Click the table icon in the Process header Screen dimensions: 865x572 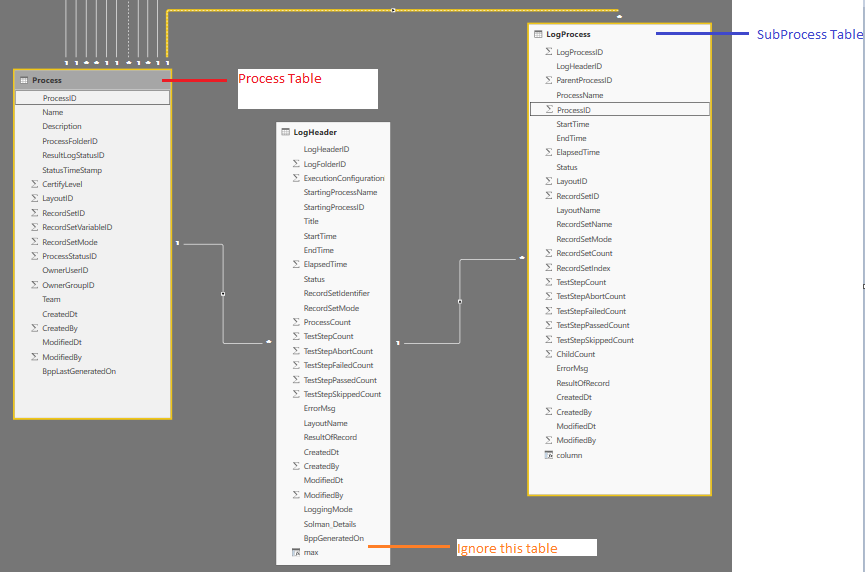24,81
